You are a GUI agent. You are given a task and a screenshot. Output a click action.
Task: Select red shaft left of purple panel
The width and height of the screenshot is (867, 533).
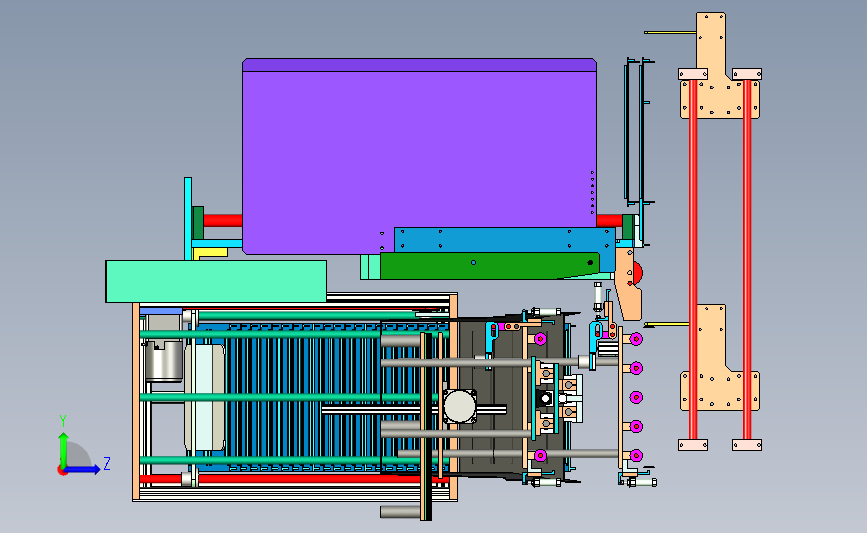223,221
